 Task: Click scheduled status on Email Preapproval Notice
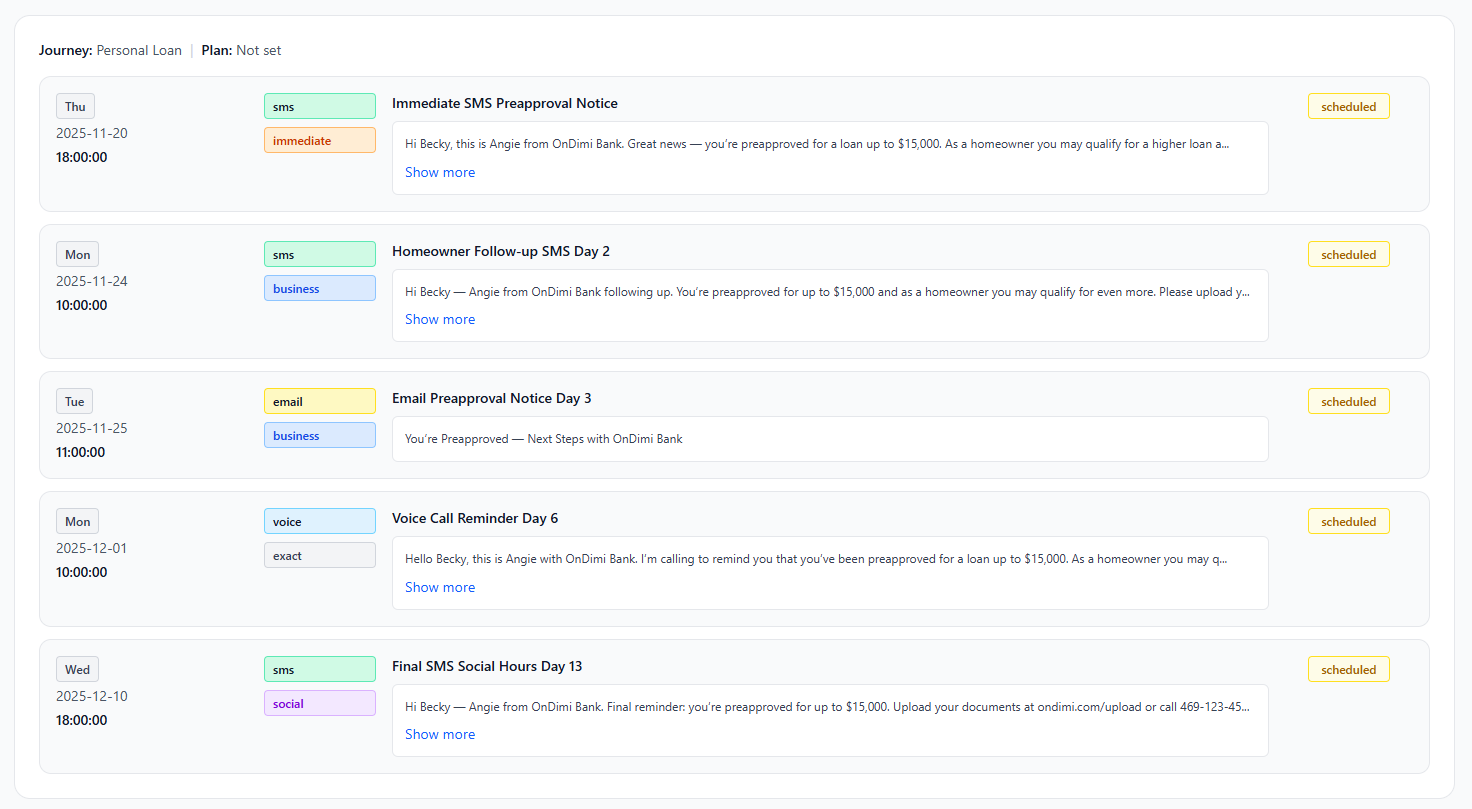pyautogui.click(x=1348, y=402)
